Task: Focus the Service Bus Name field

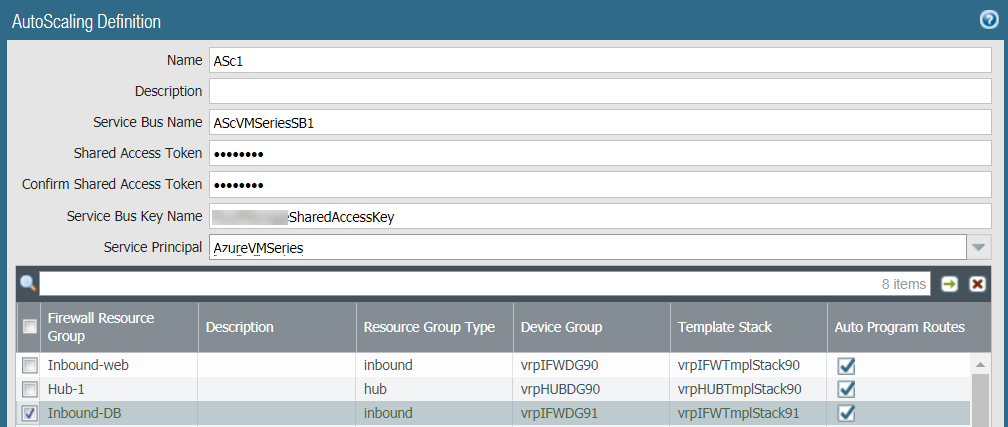Action: [x=600, y=123]
